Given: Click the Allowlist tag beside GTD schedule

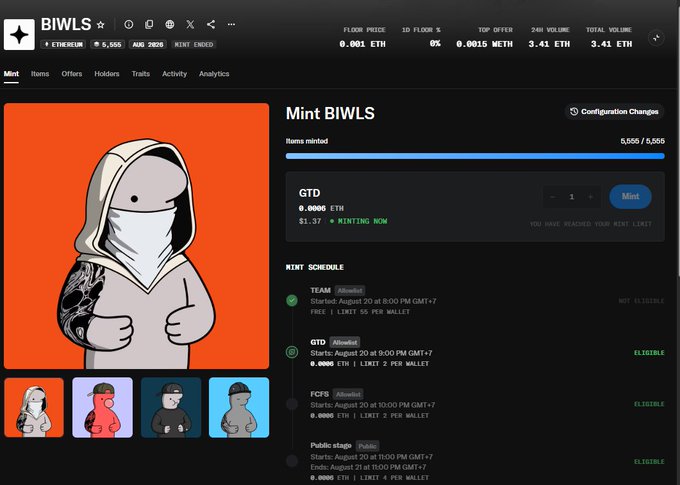Looking at the screenshot, I should [x=345, y=342].
